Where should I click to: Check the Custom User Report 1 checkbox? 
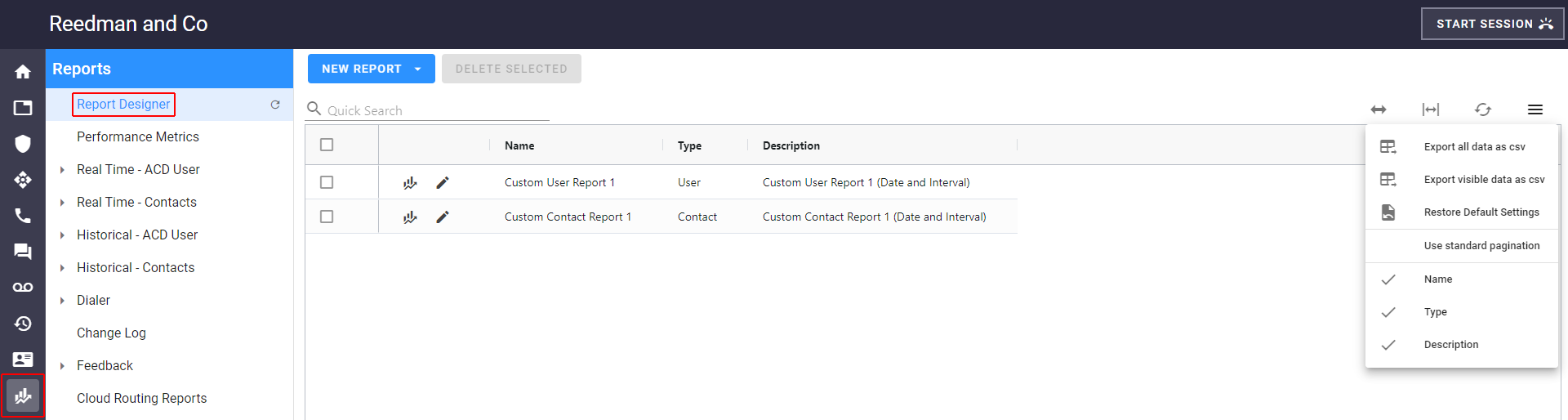(327, 182)
